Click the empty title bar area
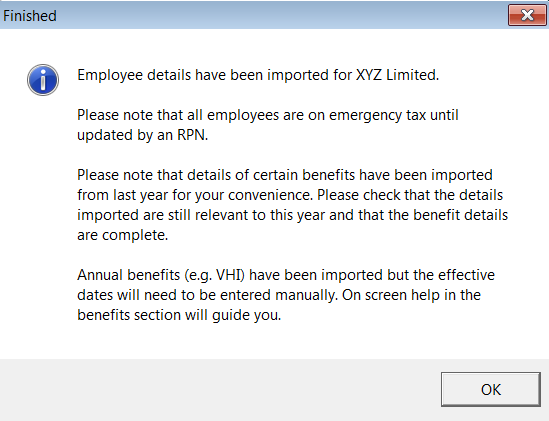The width and height of the screenshot is (549, 421). click(280, 15)
